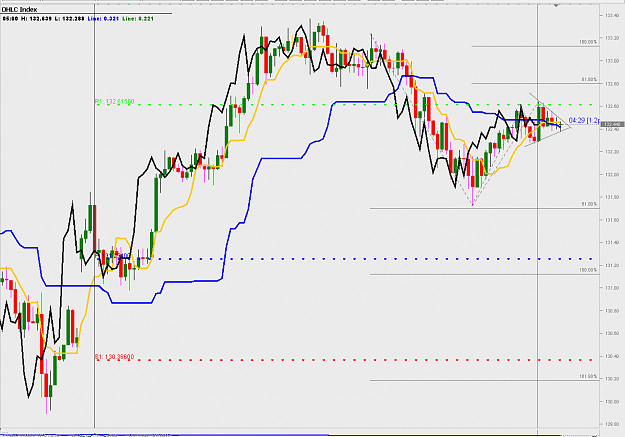Click the blue horizontal scrollbar at the chart bottom
Viewport: 625px width, 437px height.
(x=281, y=435)
